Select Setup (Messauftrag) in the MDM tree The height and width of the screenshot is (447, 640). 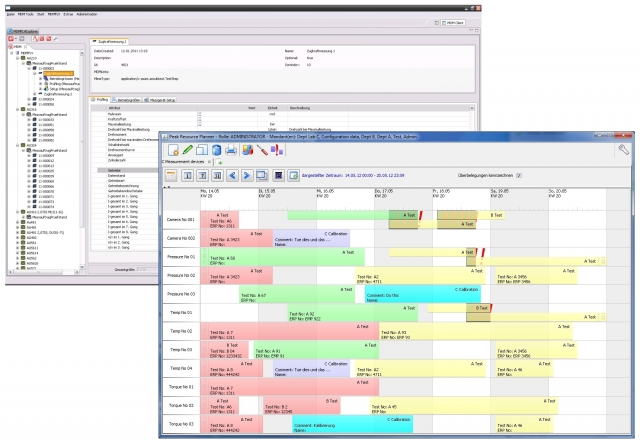click(64, 89)
